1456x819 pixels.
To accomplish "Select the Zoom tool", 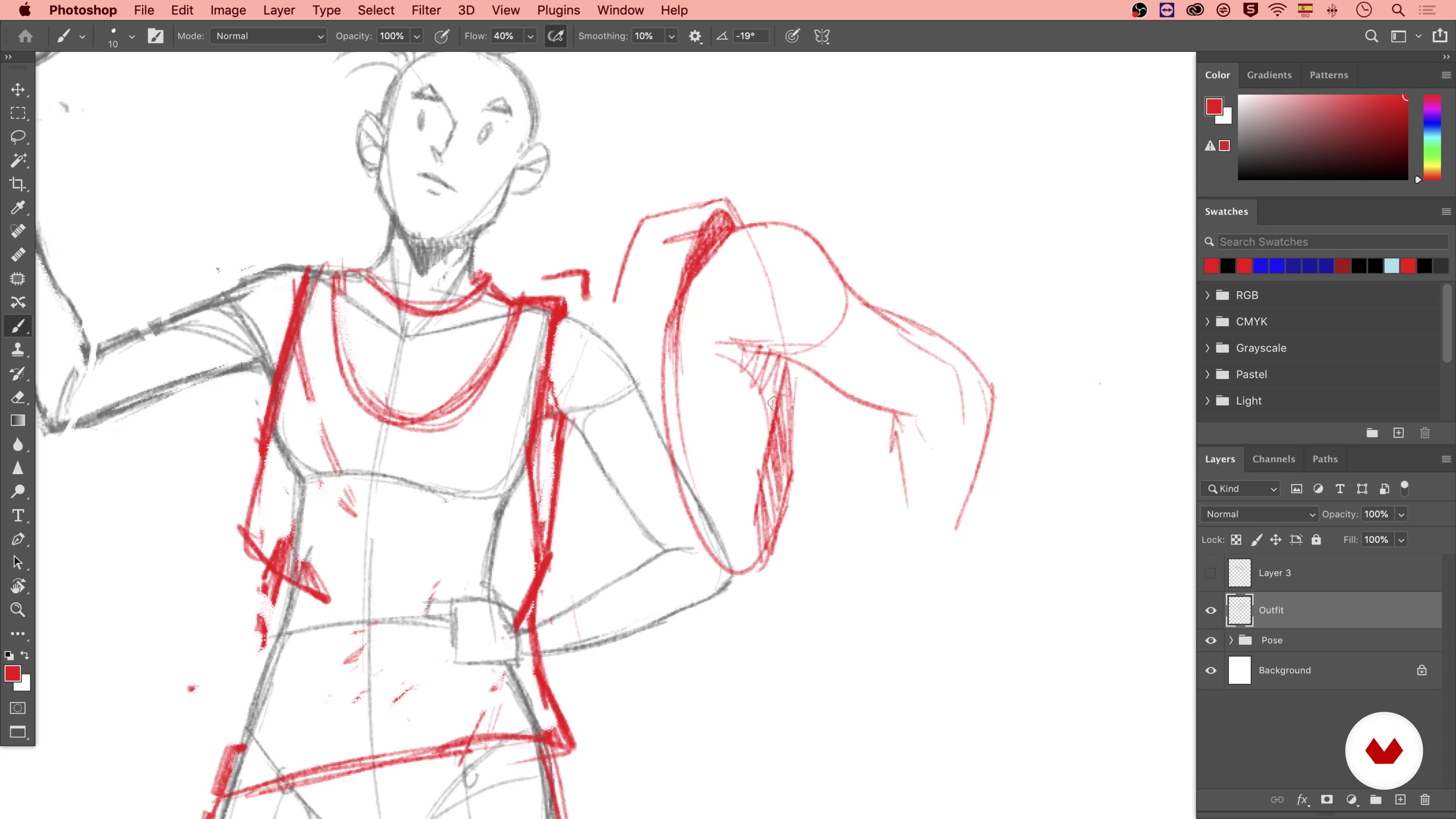I will 17,610.
